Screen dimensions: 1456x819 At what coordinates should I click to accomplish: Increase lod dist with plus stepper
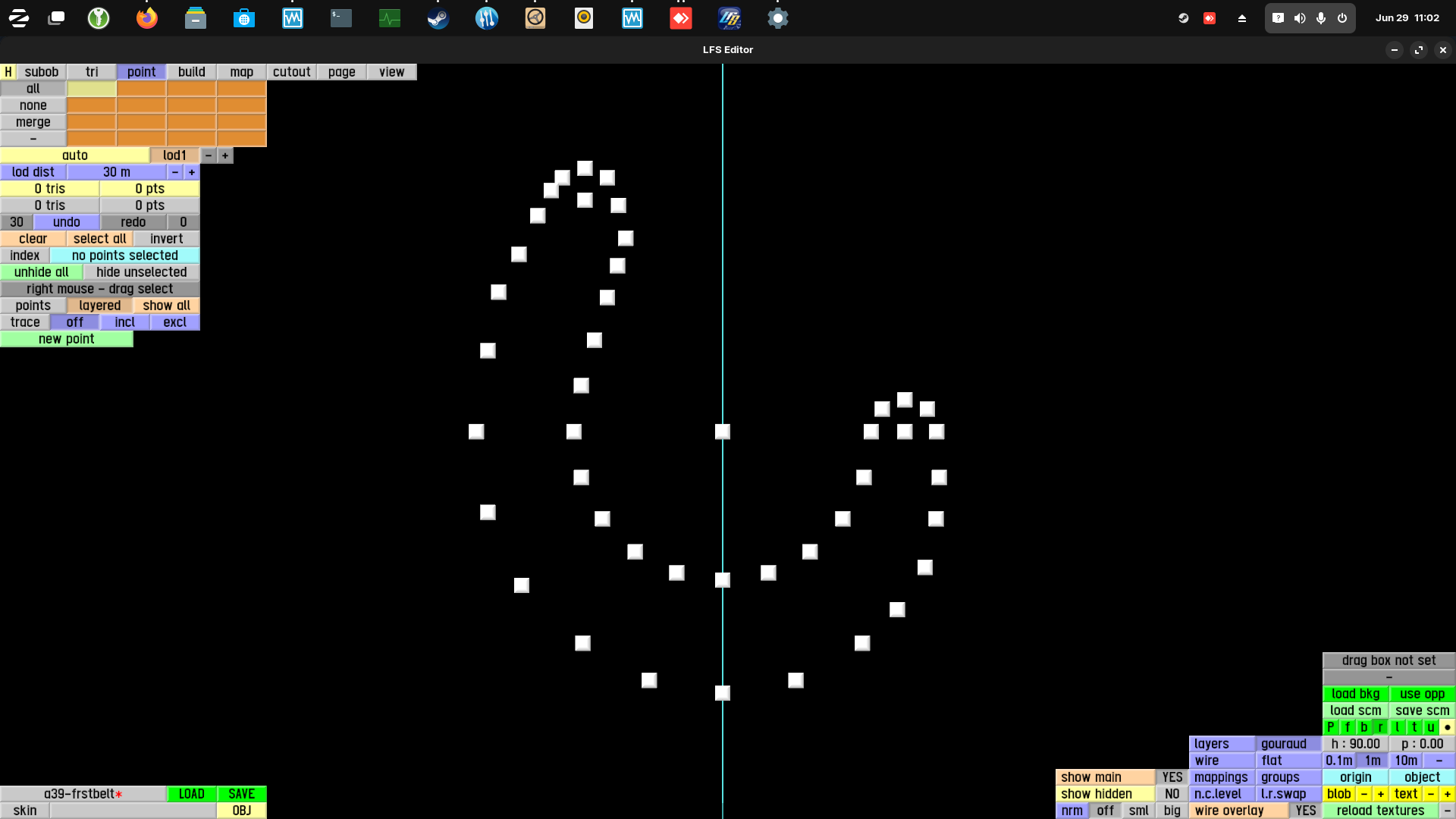tap(192, 172)
